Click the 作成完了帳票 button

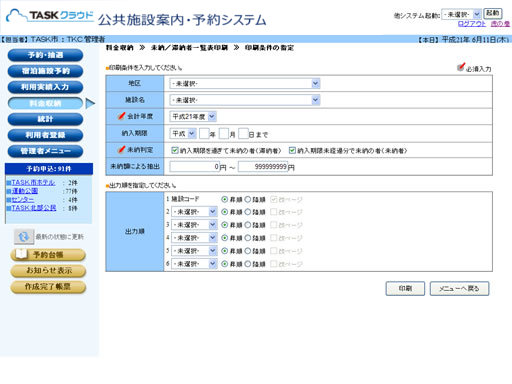tap(48, 287)
